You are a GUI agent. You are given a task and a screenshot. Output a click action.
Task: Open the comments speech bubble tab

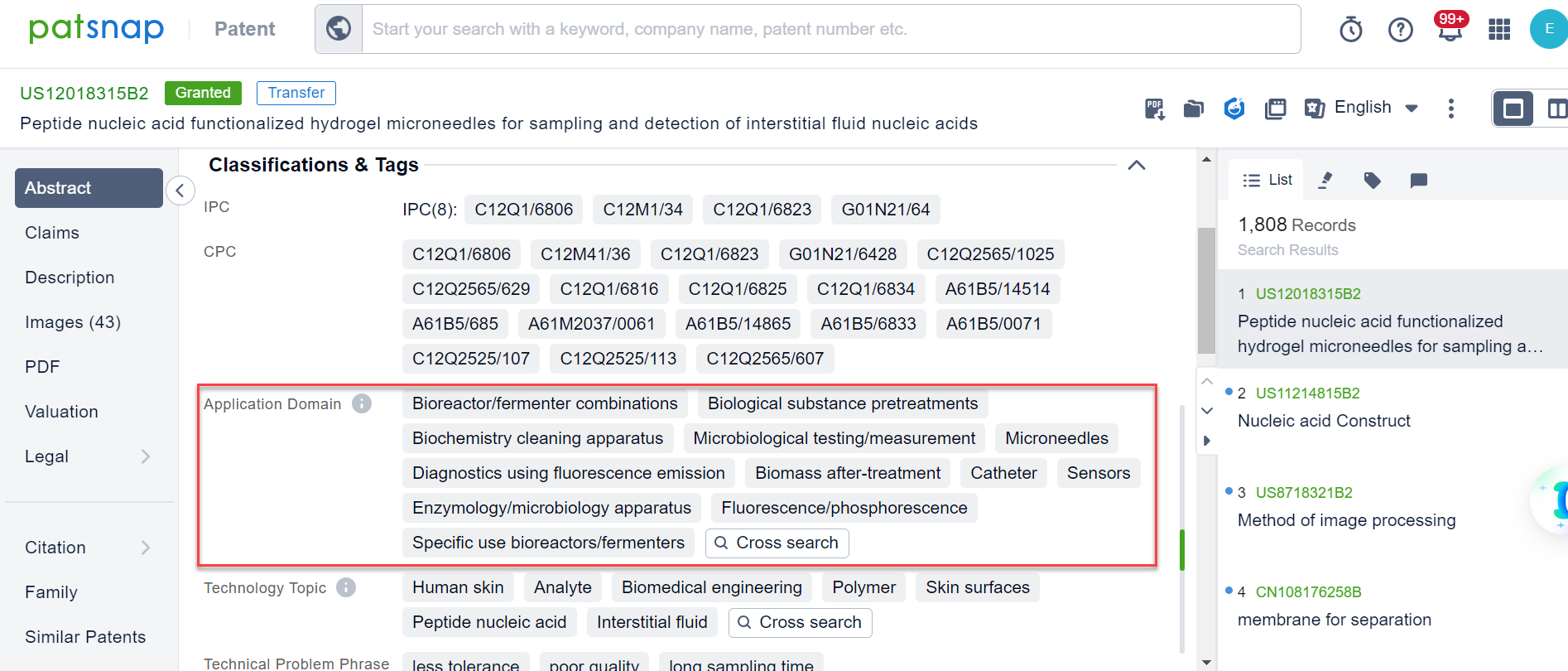[1418, 180]
